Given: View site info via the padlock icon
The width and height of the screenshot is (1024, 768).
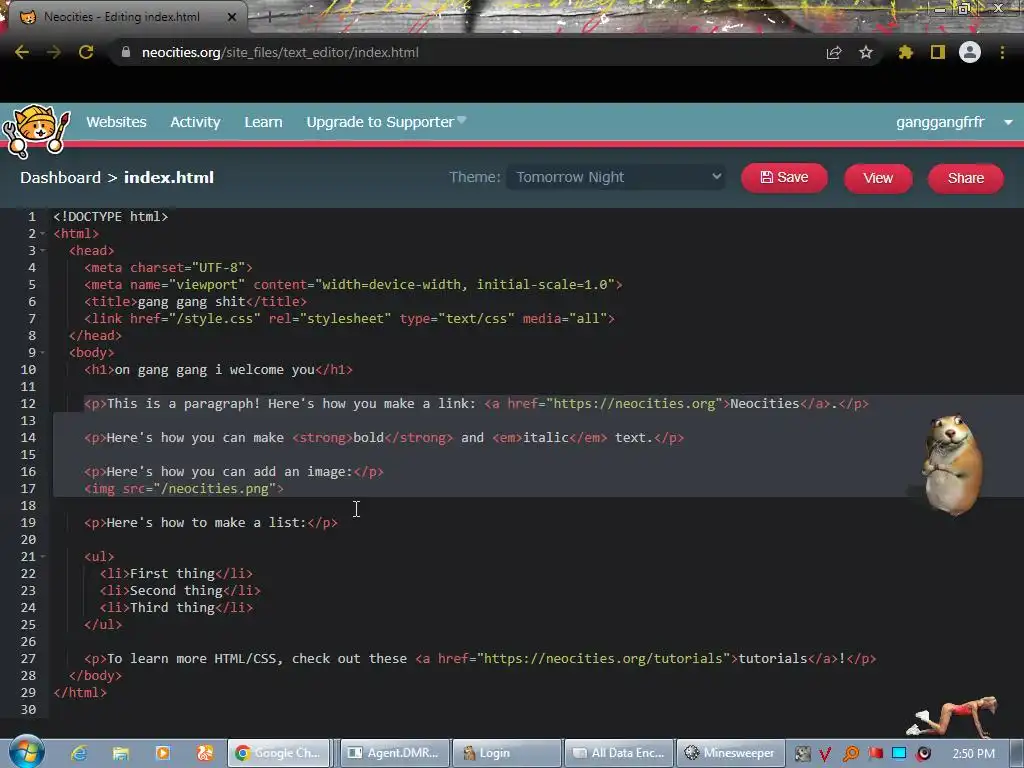Looking at the screenshot, I should pos(125,52).
